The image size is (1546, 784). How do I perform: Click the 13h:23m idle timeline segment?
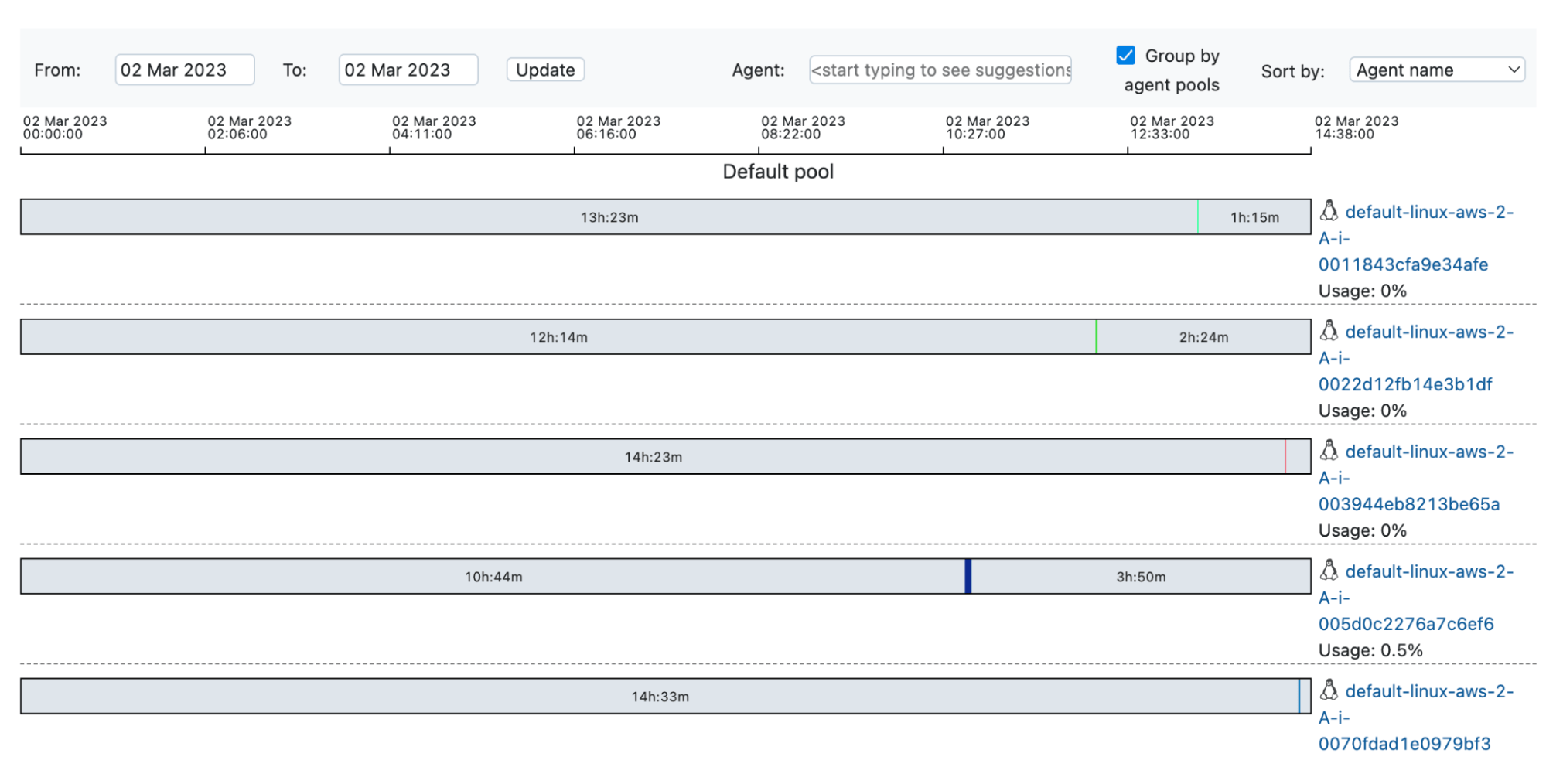(609, 217)
